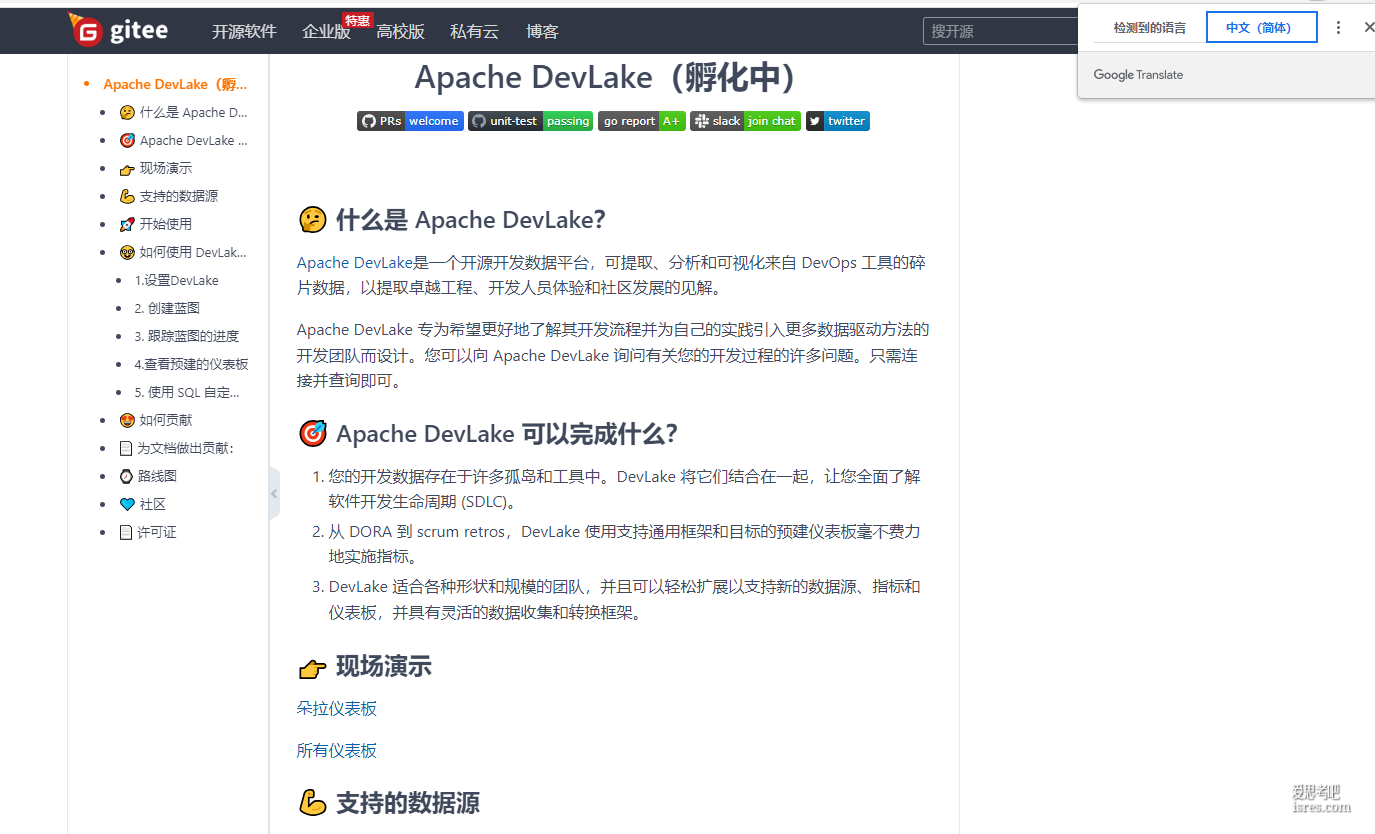Go to 如何贡献 outline item
The width and height of the screenshot is (1375, 834).
tap(156, 420)
